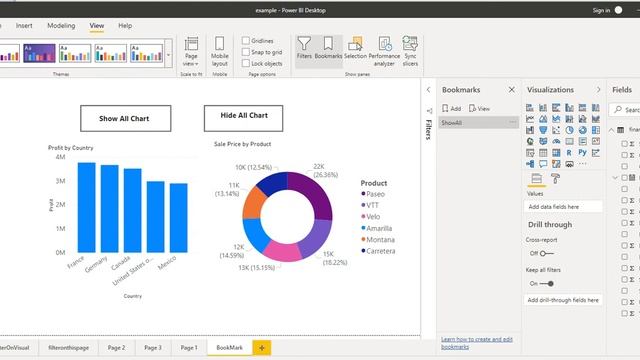
Task: Open the Sync slicers pane
Action: click(410, 51)
